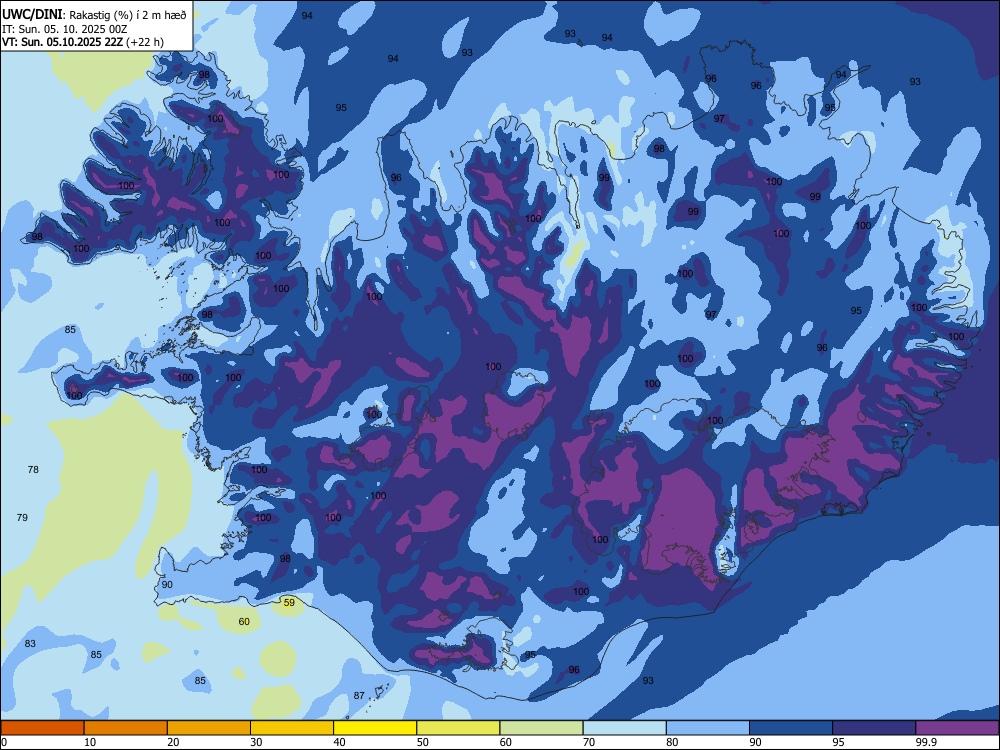Click the orange 10–20 legend color segment
Image resolution: width=1000 pixels, height=750 pixels.
(126, 728)
